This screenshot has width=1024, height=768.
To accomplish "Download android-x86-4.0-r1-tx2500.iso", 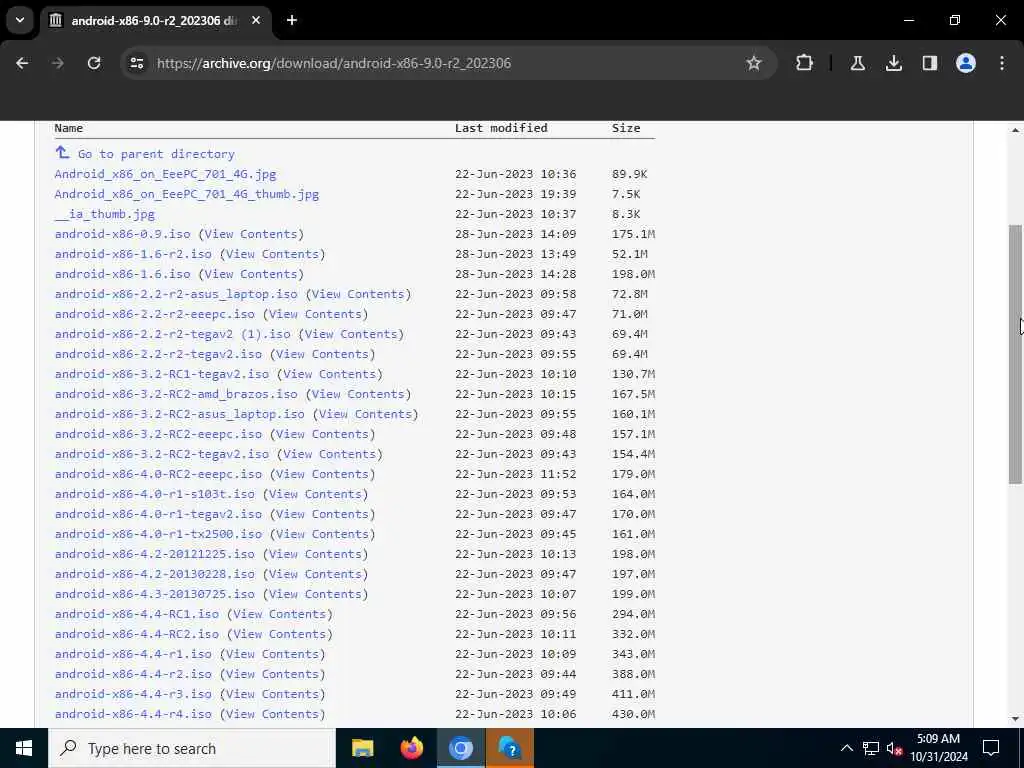I will (x=158, y=534).
